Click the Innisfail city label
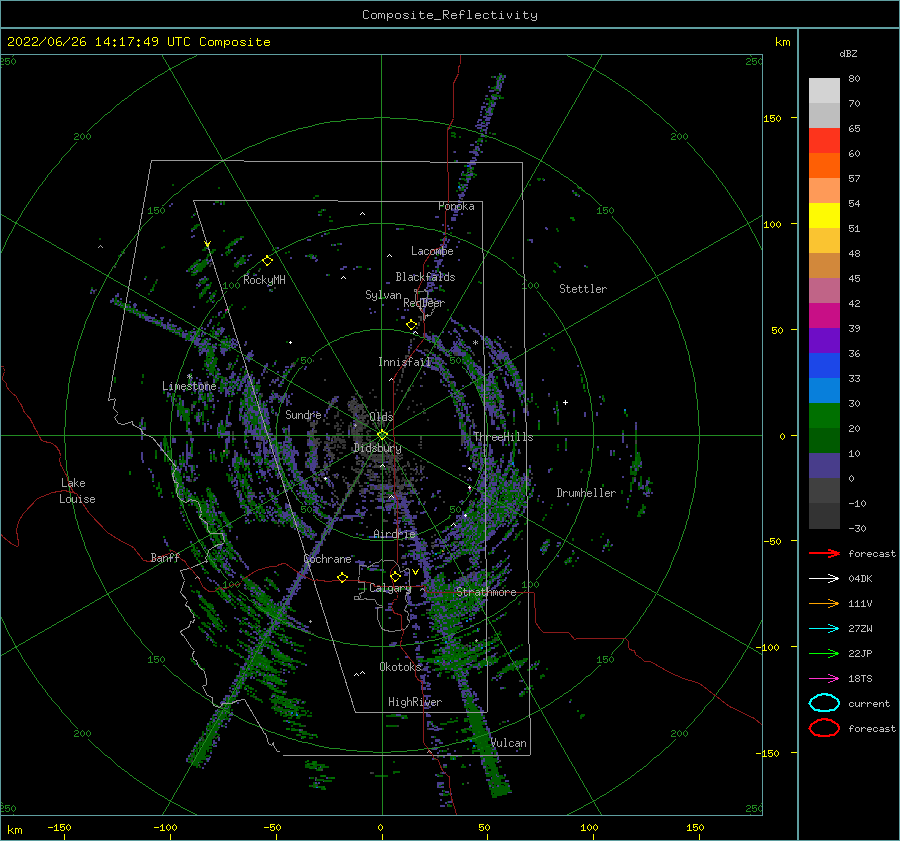The image size is (900, 841). pos(405,362)
